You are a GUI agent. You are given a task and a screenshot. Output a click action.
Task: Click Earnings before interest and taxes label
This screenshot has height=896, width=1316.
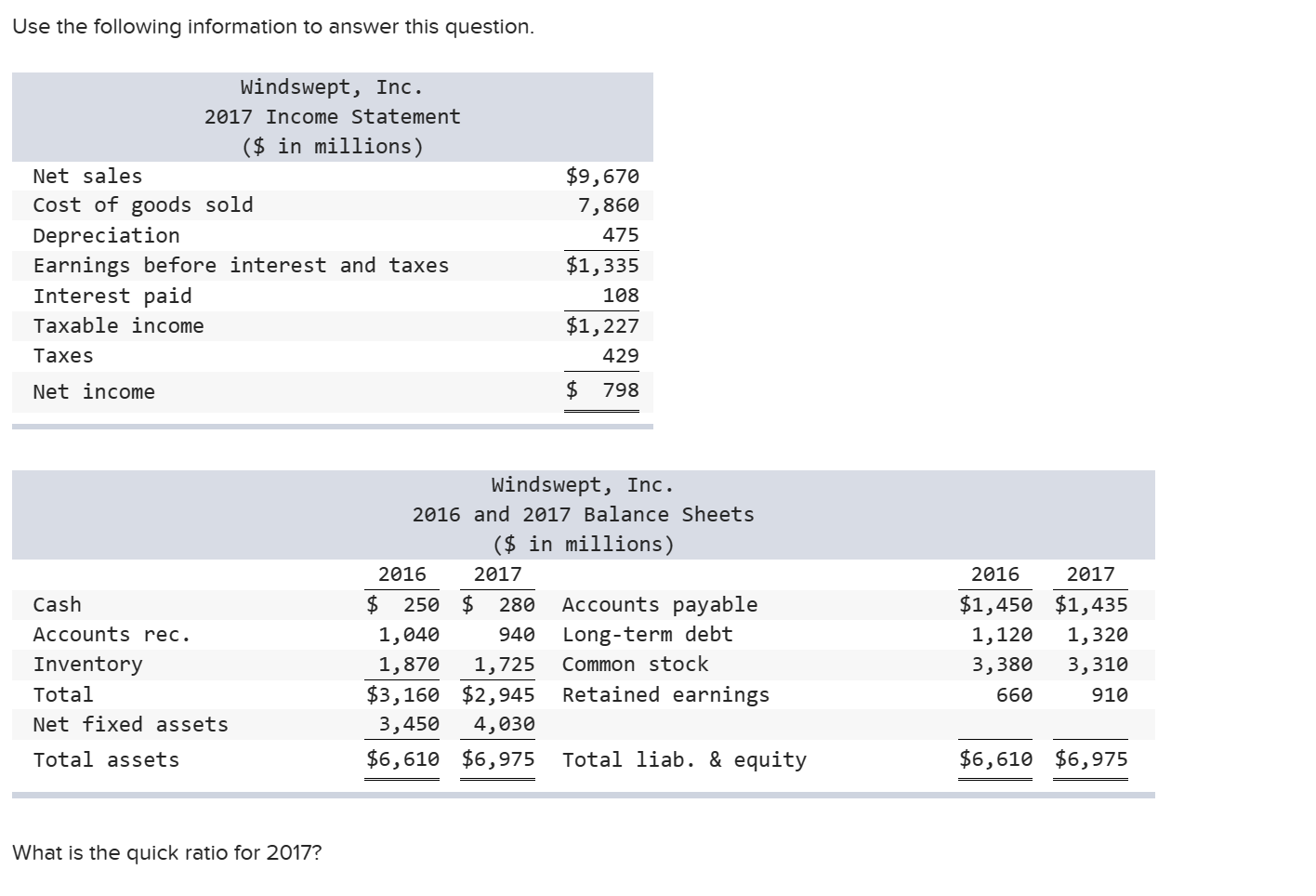point(241,266)
